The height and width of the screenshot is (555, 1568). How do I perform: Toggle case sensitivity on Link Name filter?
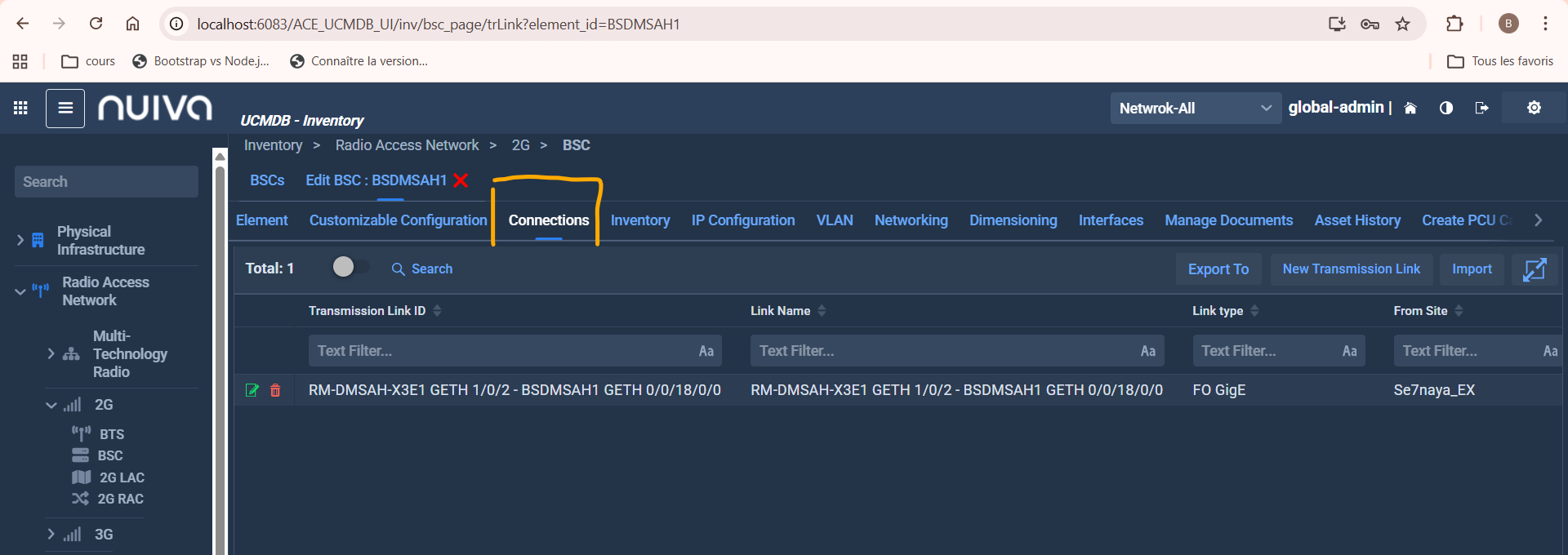tap(1147, 351)
